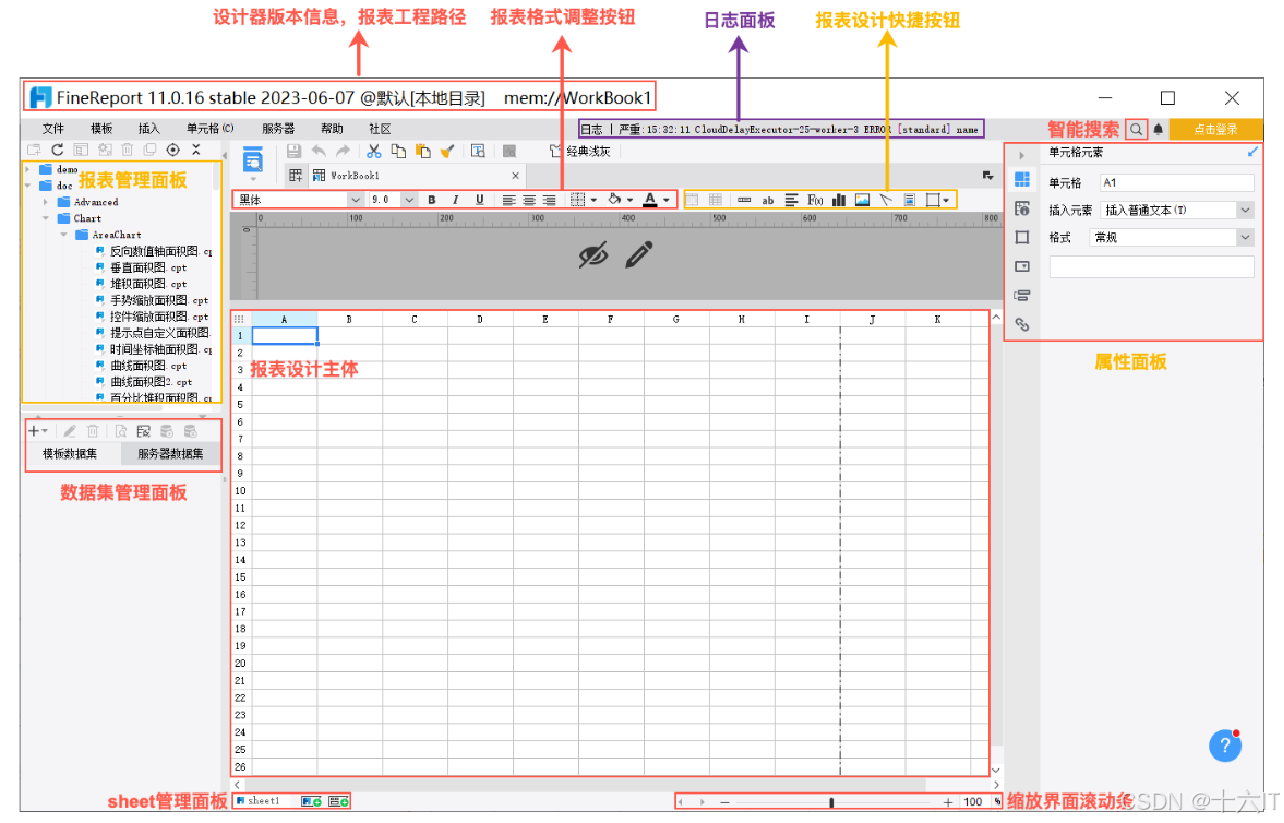Click the Paste clipboard icon
The height and width of the screenshot is (823, 1284).
click(x=423, y=151)
